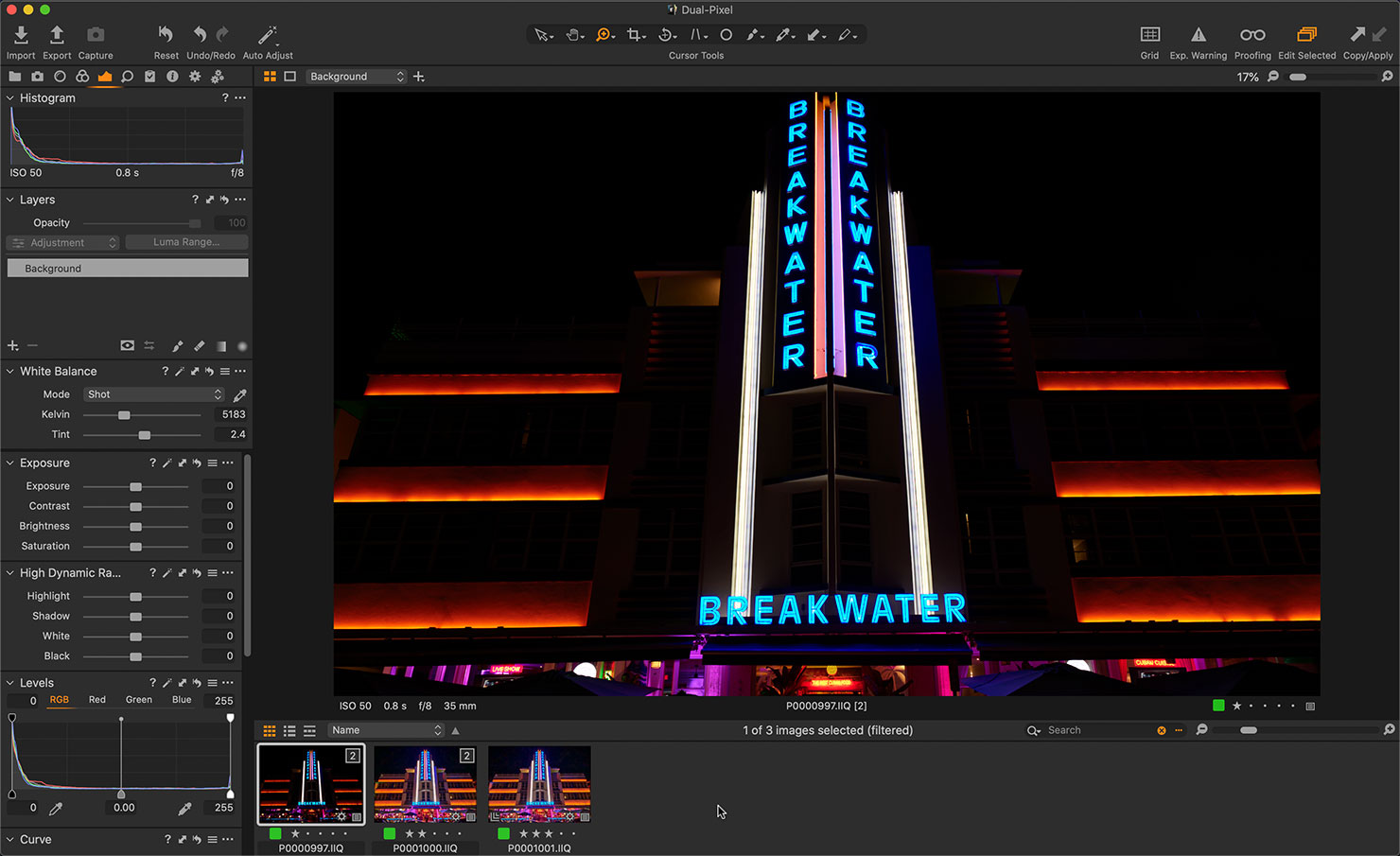This screenshot has height=856, width=1400.
Task: Click the Luma Range button
Action: click(x=186, y=242)
